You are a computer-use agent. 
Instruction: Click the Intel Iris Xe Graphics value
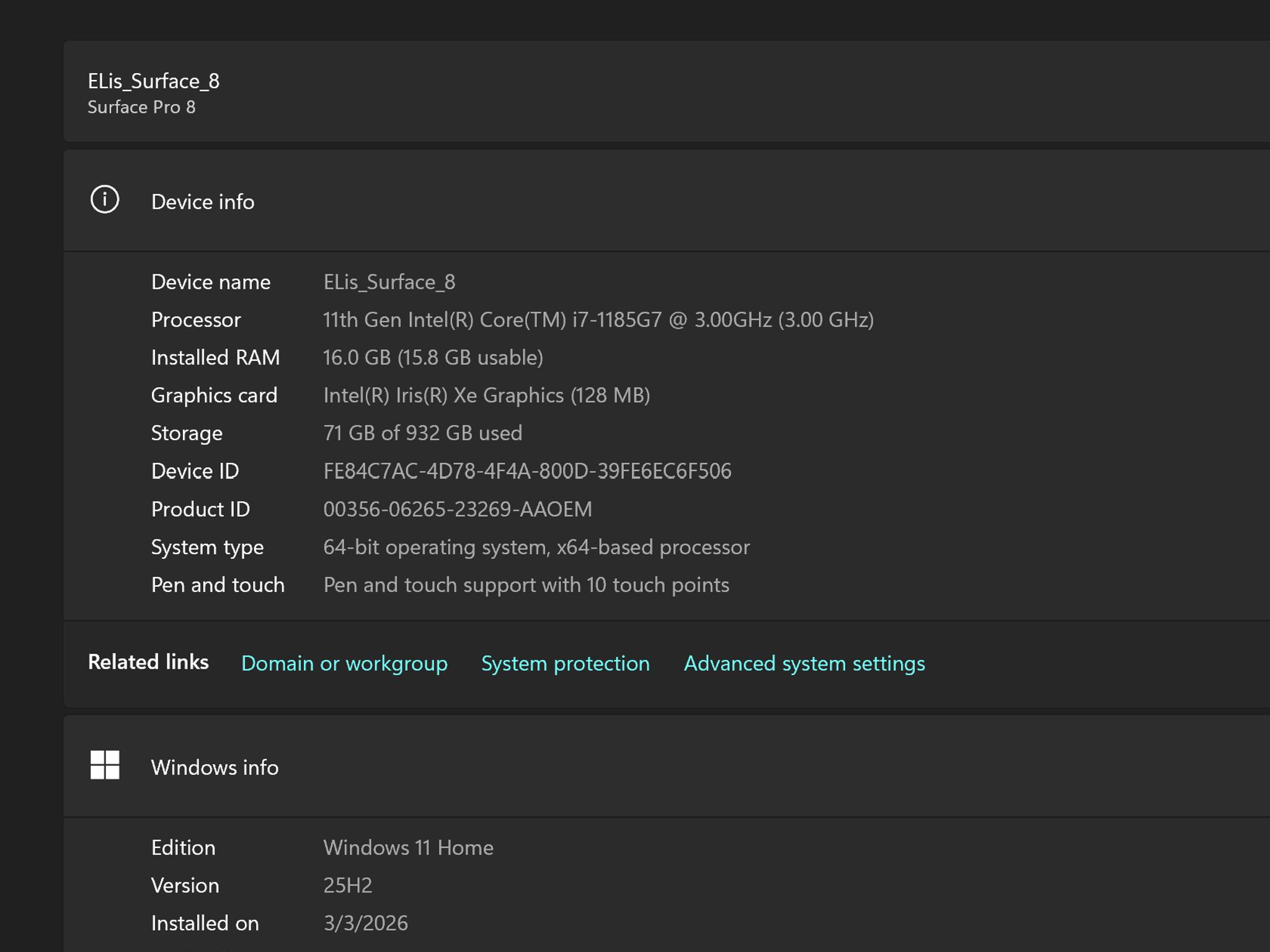click(487, 395)
